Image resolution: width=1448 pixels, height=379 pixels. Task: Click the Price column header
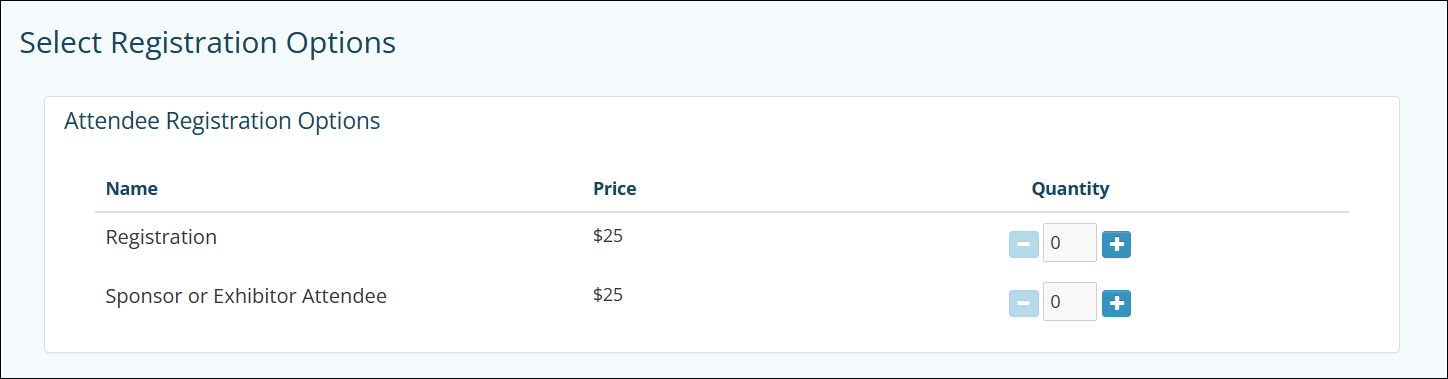[614, 188]
